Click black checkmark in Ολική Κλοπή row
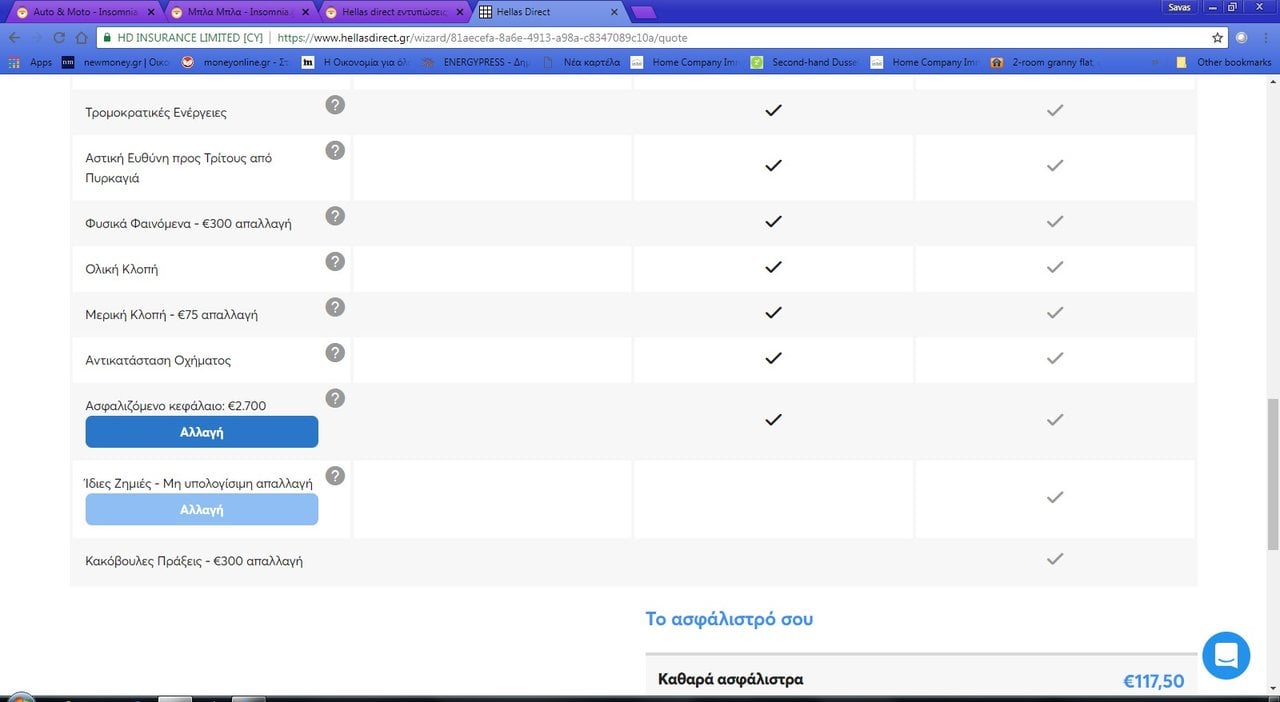Viewport: 1280px width, 702px height. 773,267
